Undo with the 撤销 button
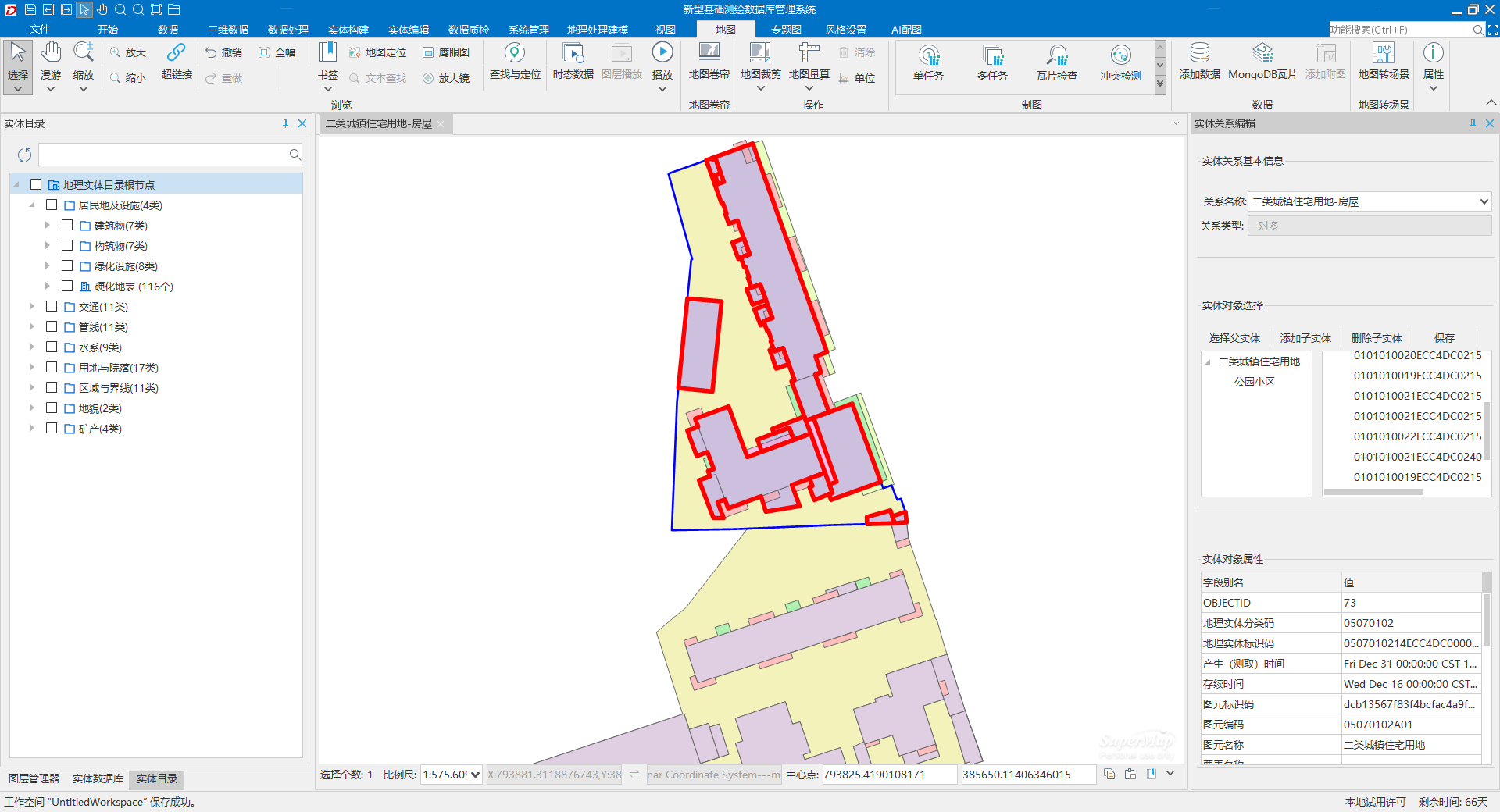The image size is (1500, 812). tap(224, 52)
